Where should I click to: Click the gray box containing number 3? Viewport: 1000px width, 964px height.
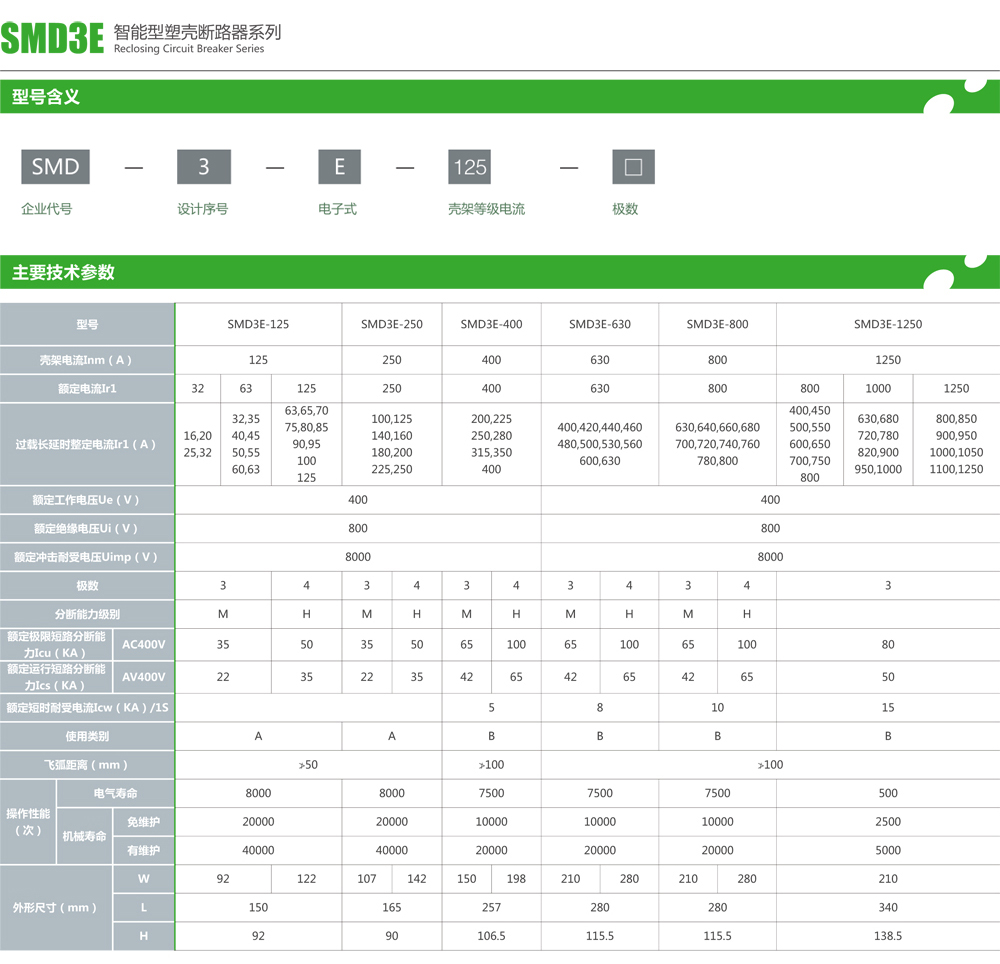point(204,167)
